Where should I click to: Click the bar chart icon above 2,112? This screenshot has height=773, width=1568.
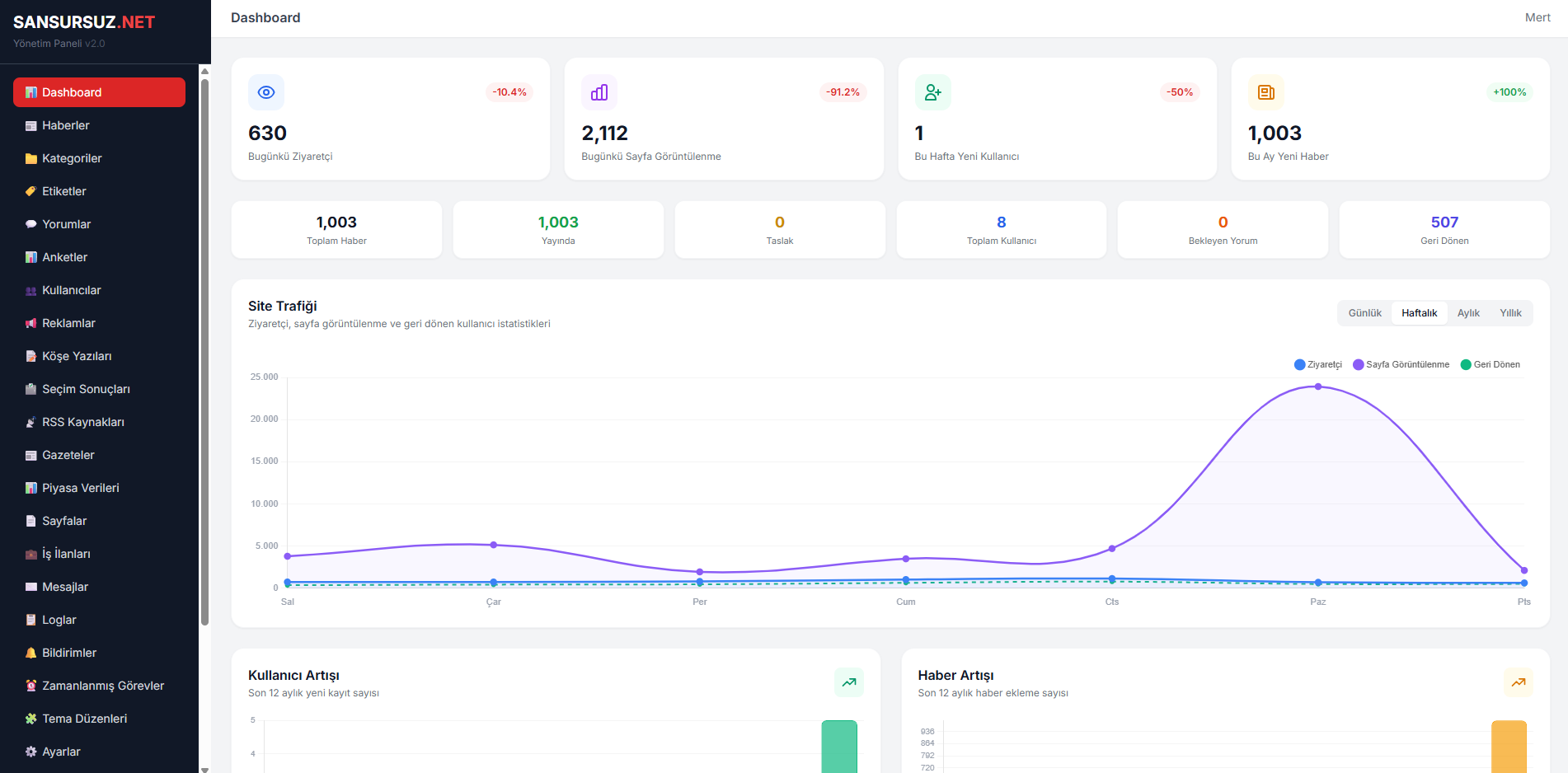(x=599, y=92)
